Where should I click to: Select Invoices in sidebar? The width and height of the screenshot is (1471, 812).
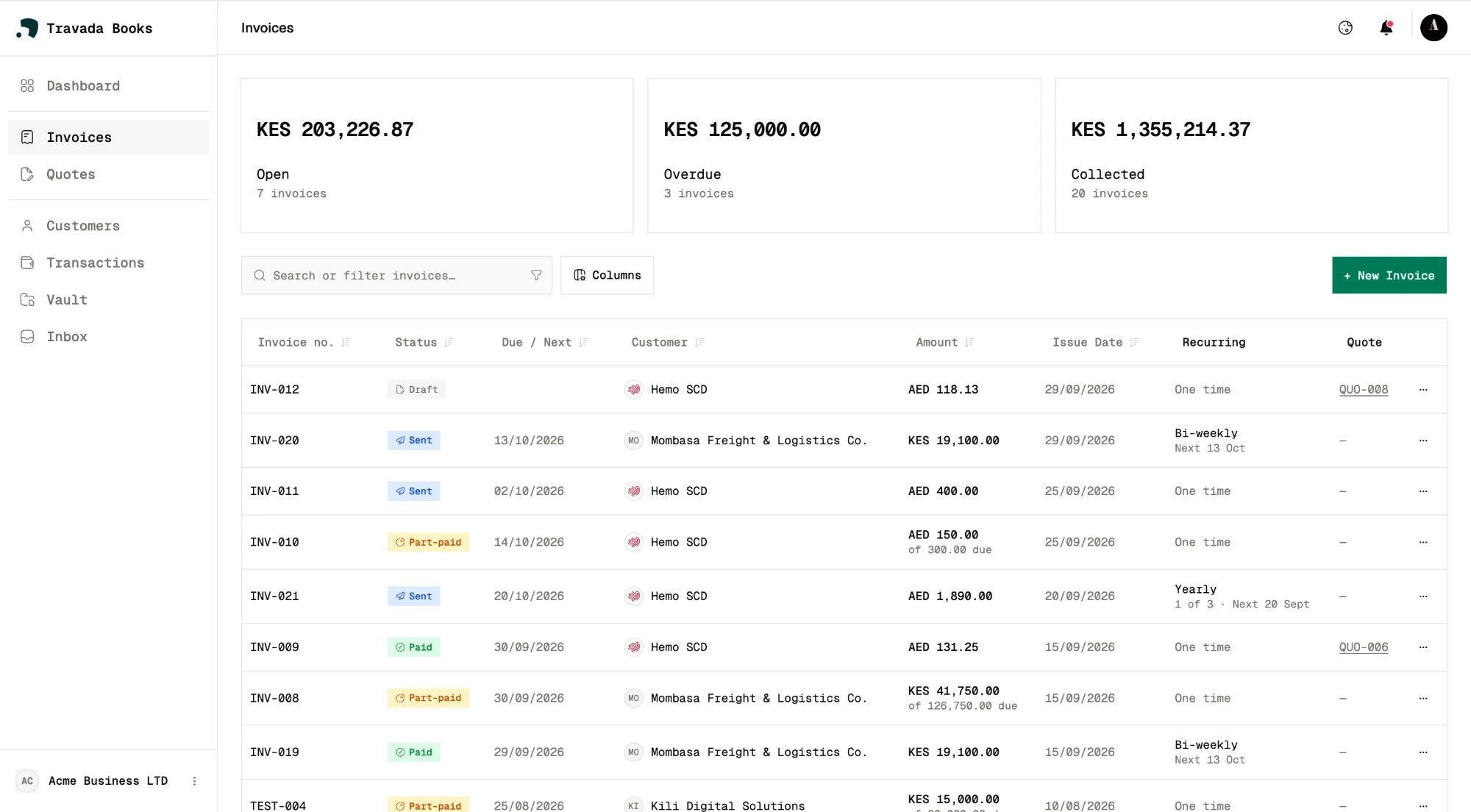click(x=108, y=138)
